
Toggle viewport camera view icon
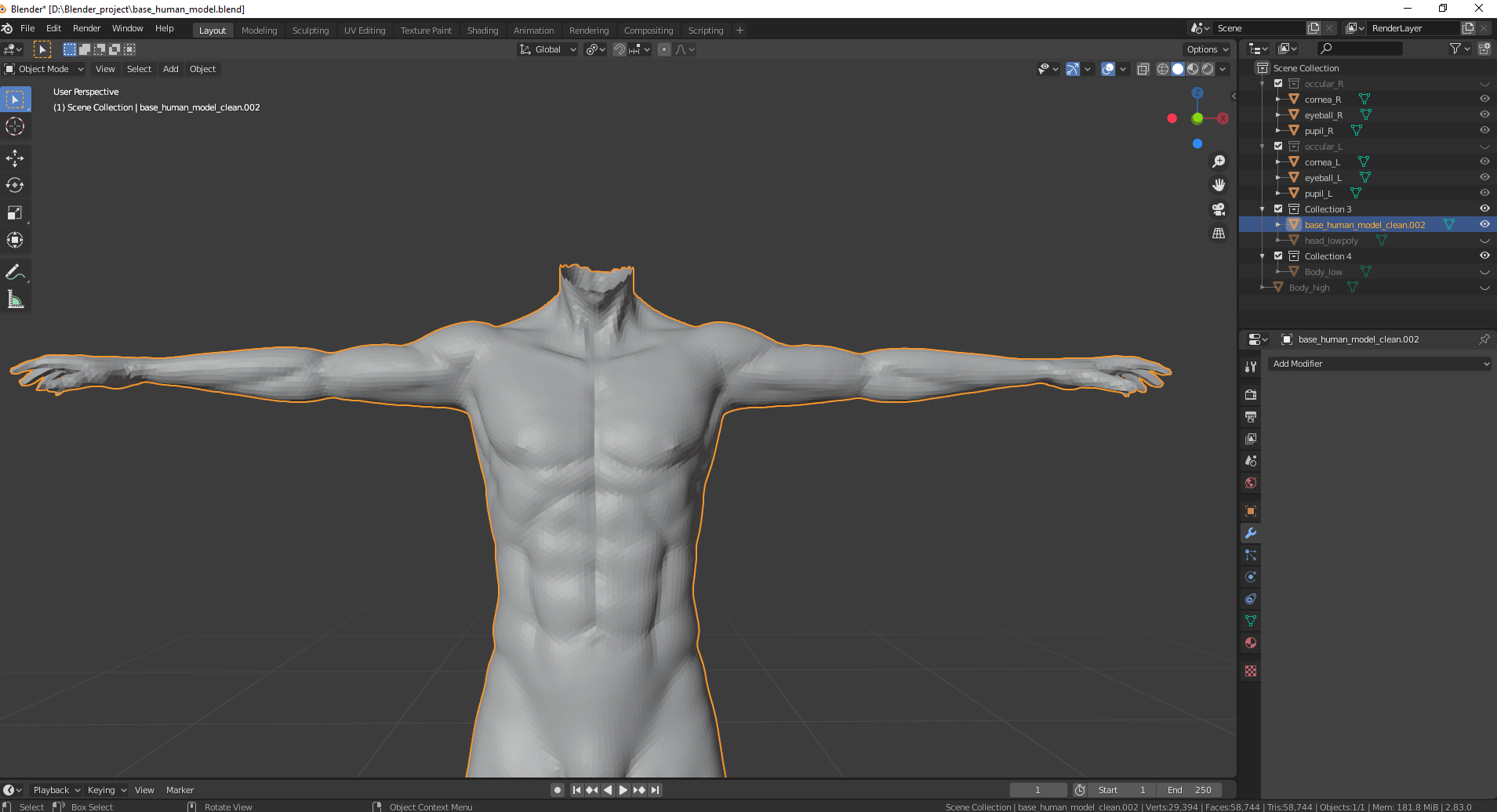click(1218, 209)
